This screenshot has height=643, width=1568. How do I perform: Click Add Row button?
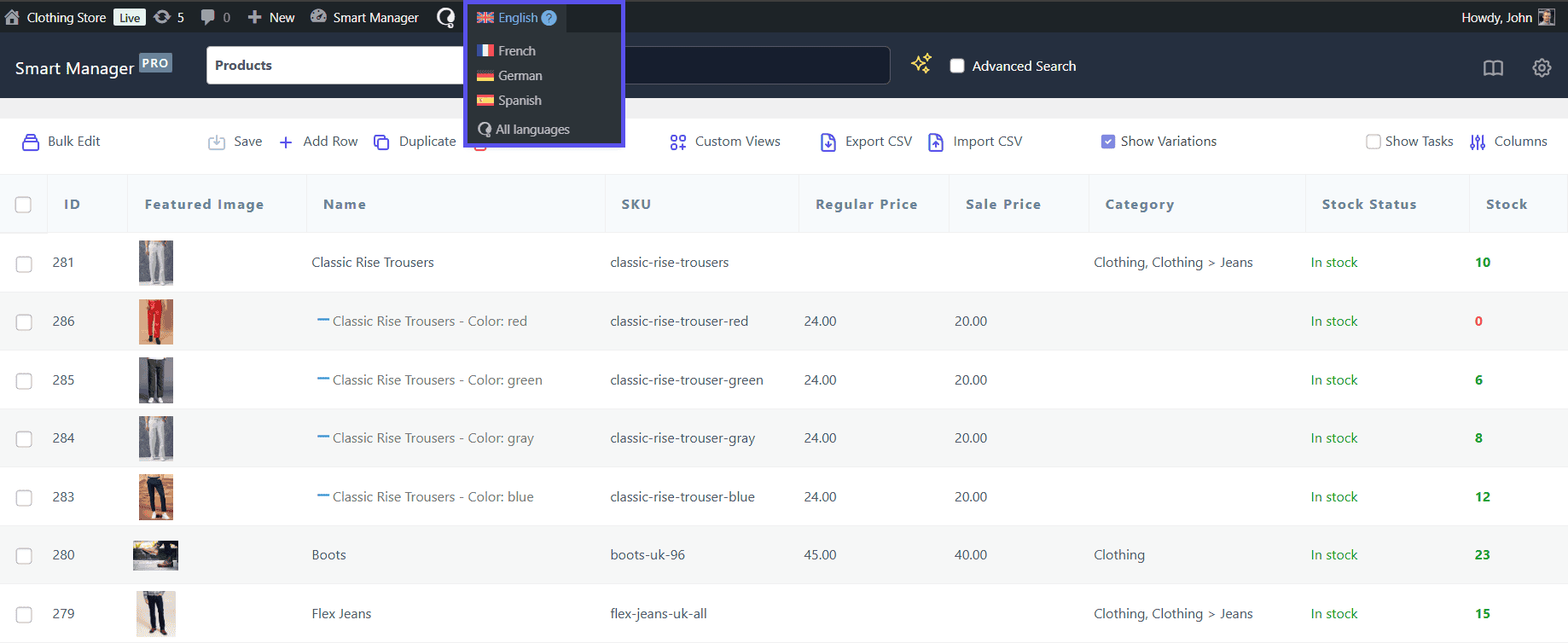[319, 142]
